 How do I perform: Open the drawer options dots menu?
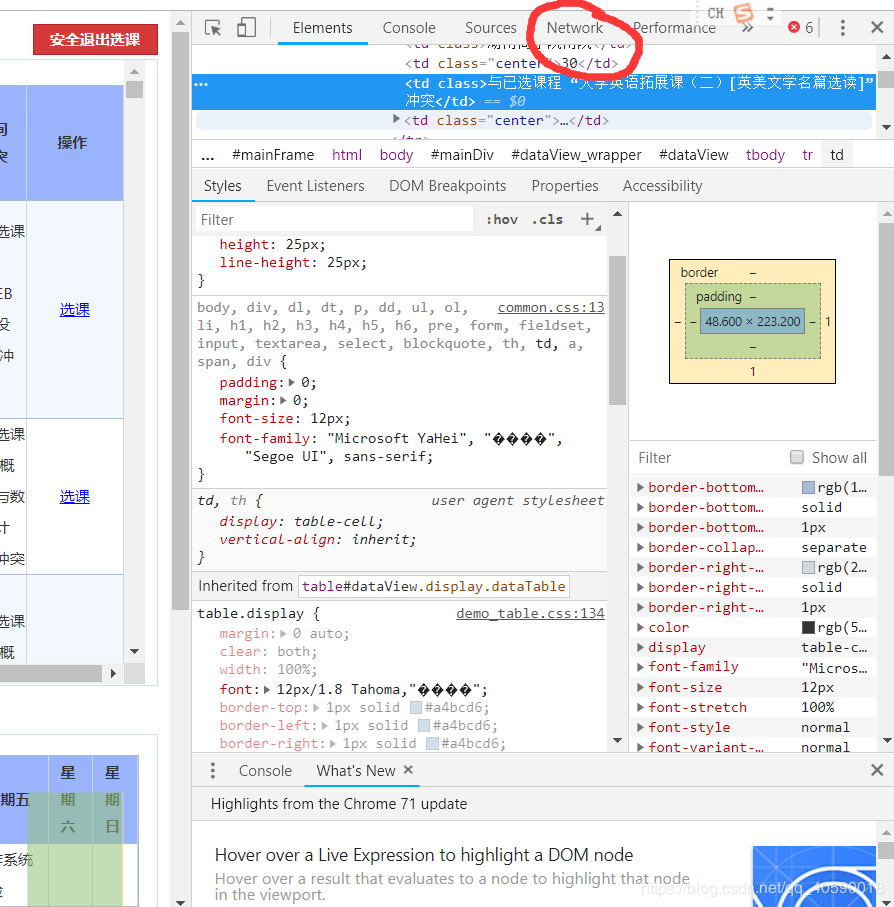pos(213,770)
